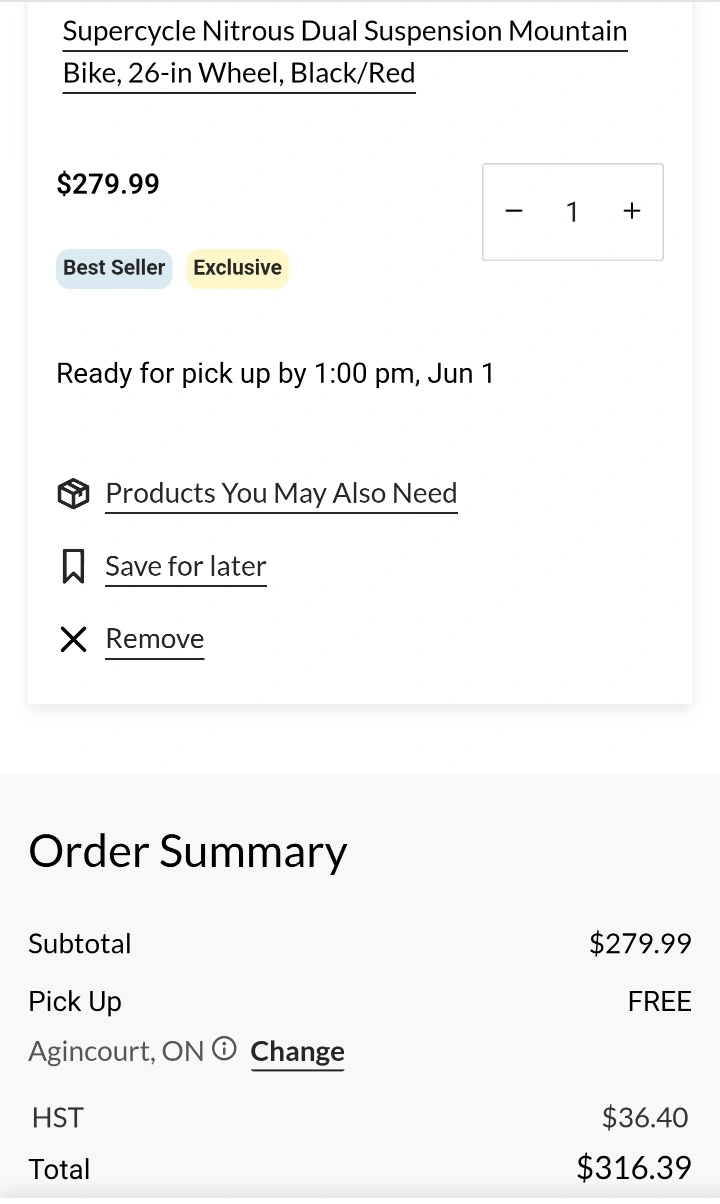Select the quantity field showing 1
This screenshot has width=720, height=1204.
tap(572, 212)
